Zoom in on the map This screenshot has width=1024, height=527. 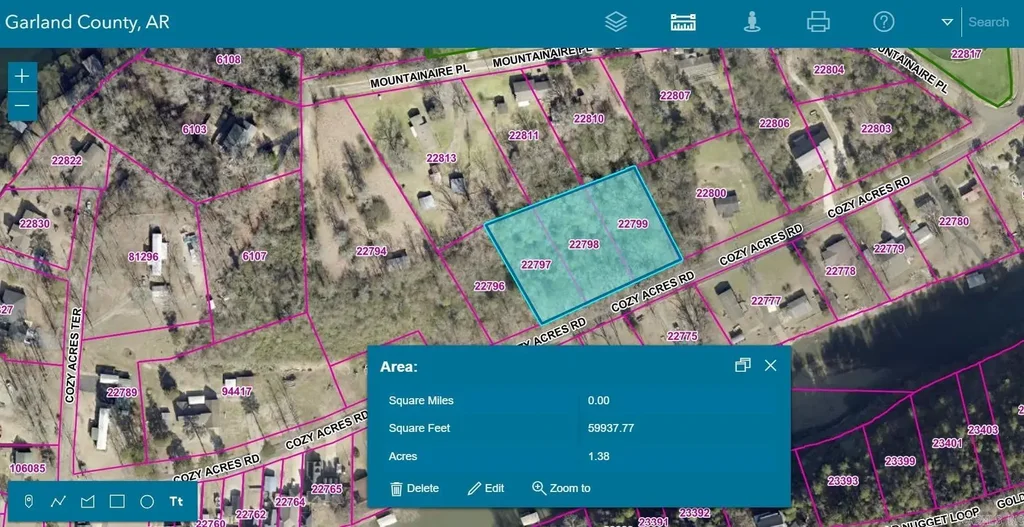(x=22, y=76)
